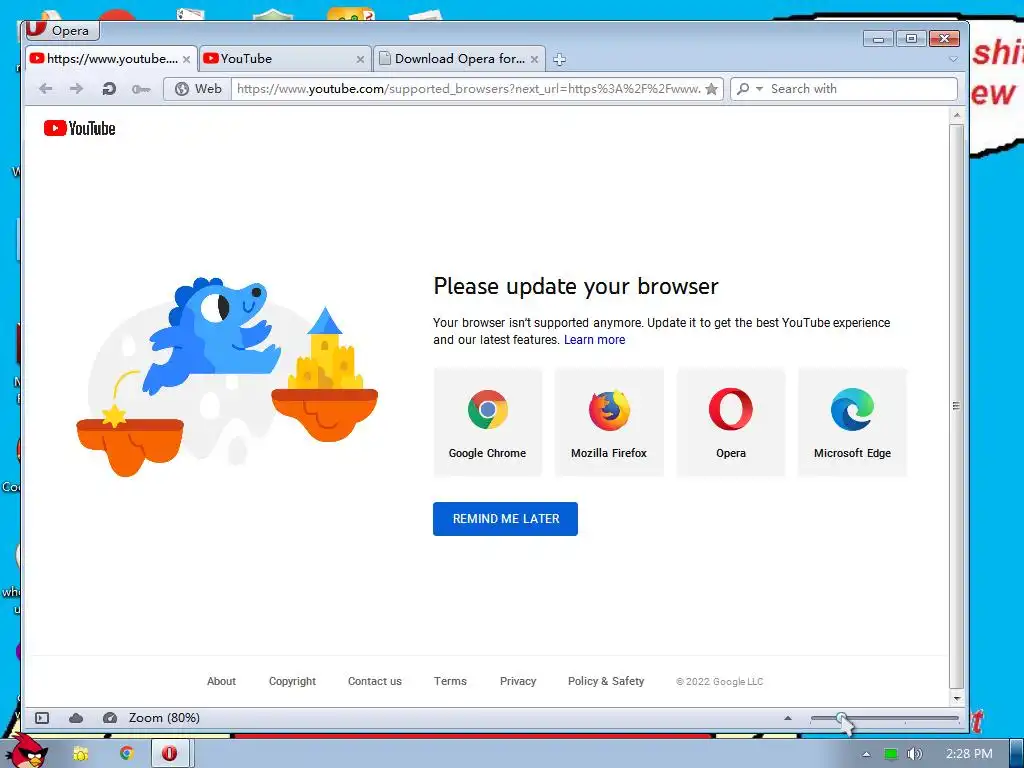Viewport: 1024px width, 768px height.
Task: Focus the address bar URL field
Action: (468, 89)
